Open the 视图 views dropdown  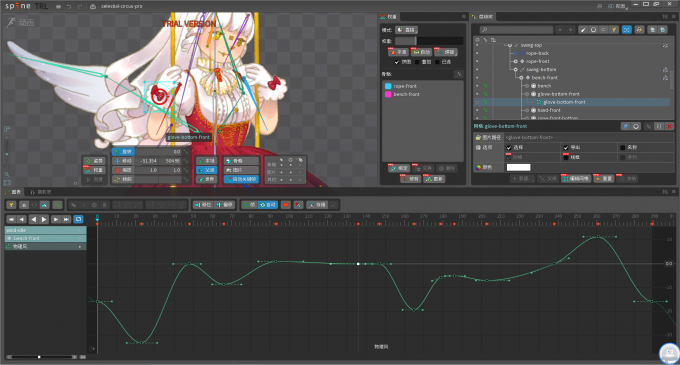click(618, 6)
